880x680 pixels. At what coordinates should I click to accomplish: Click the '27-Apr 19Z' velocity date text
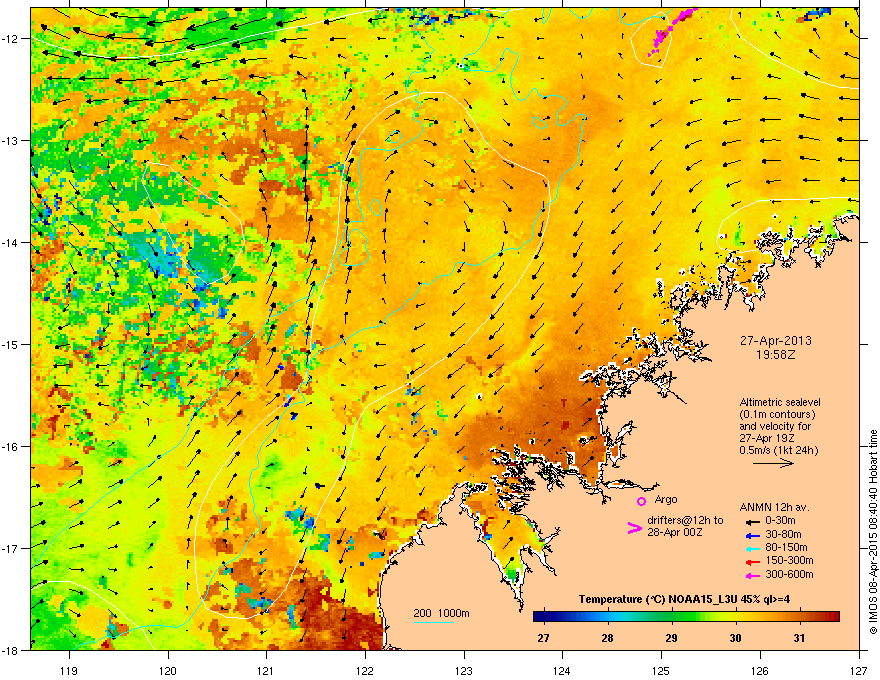point(767,438)
